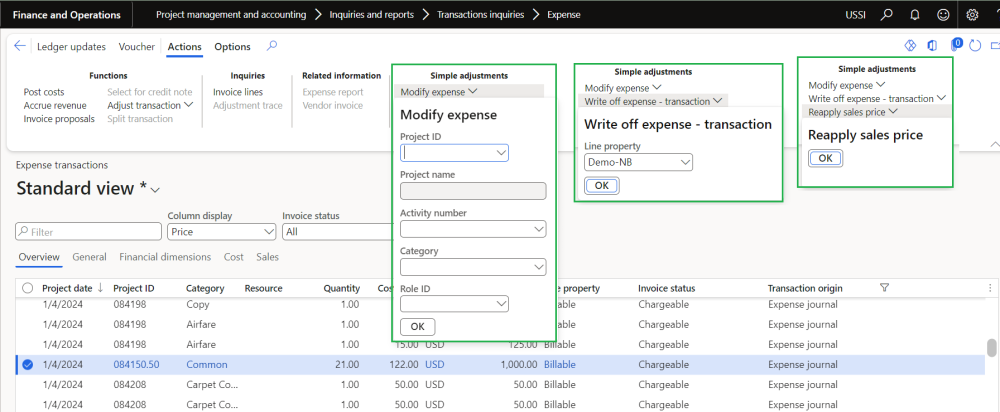Open the settings gear
1000x412 pixels.
[x=972, y=15]
